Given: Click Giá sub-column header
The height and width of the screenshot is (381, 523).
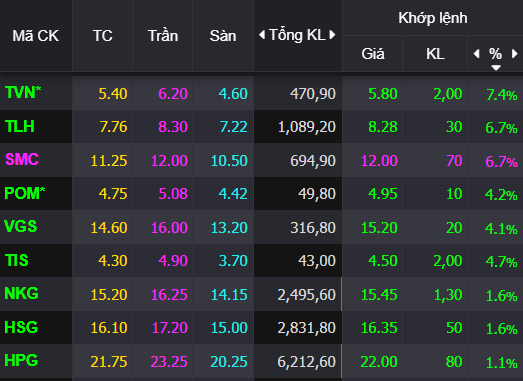Looking at the screenshot, I should (x=373, y=54).
